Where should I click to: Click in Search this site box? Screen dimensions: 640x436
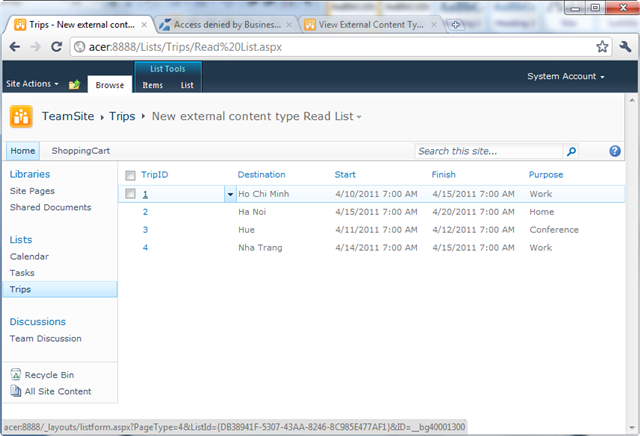(x=488, y=151)
